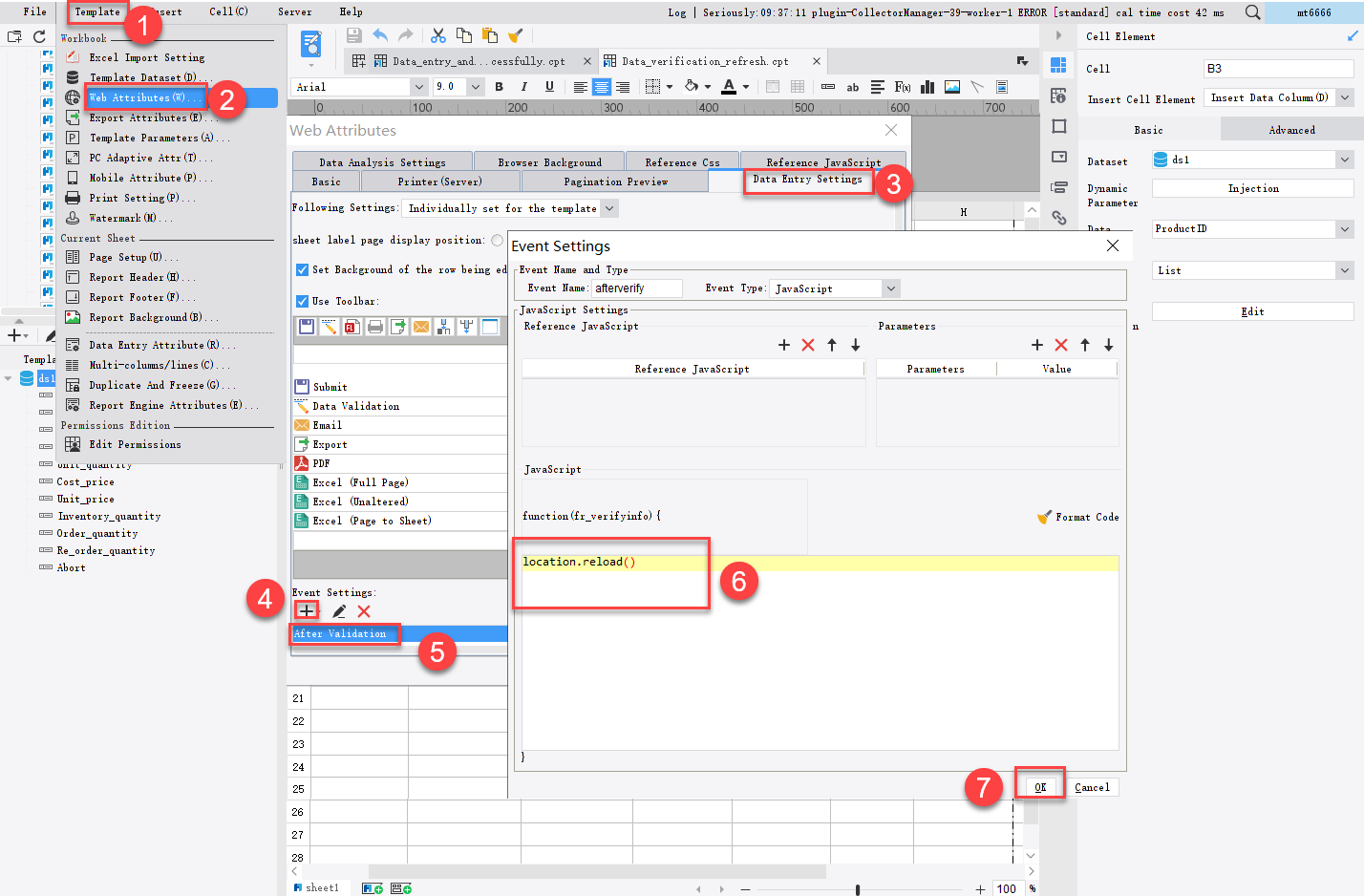
Task: Edit the selected event with the pencil icon
Action: 338,611
